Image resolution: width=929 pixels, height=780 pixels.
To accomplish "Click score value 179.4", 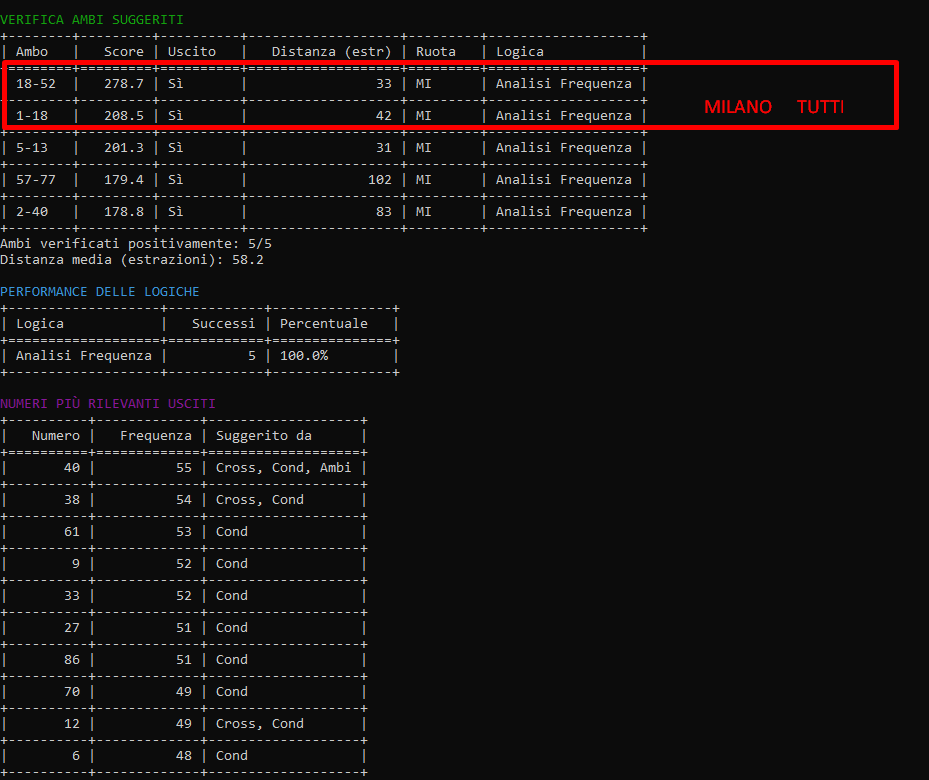I will tap(124, 179).
